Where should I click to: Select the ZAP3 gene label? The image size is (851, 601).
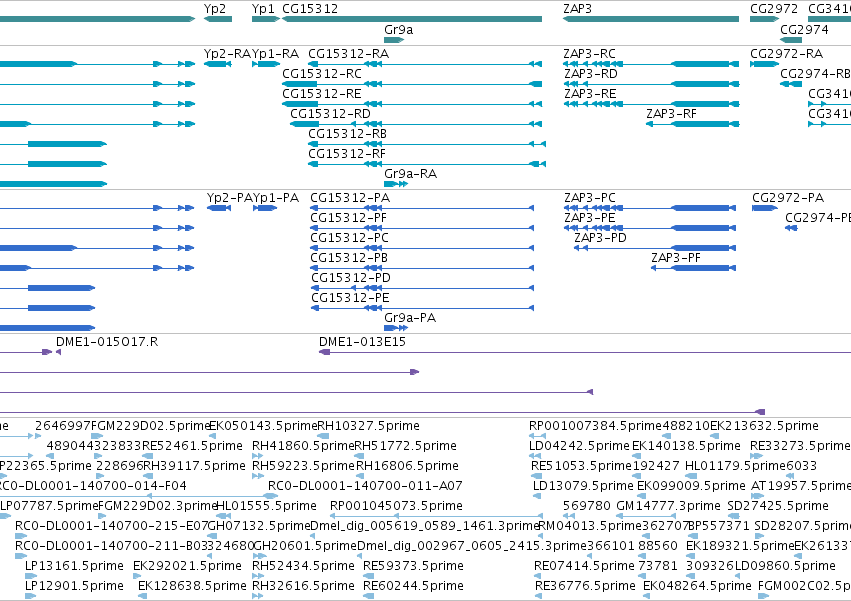[x=577, y=9]
